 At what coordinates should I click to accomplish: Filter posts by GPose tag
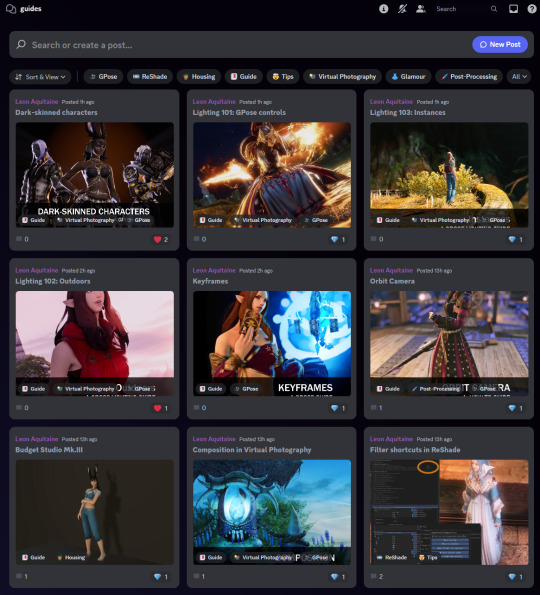coord(104,77)
